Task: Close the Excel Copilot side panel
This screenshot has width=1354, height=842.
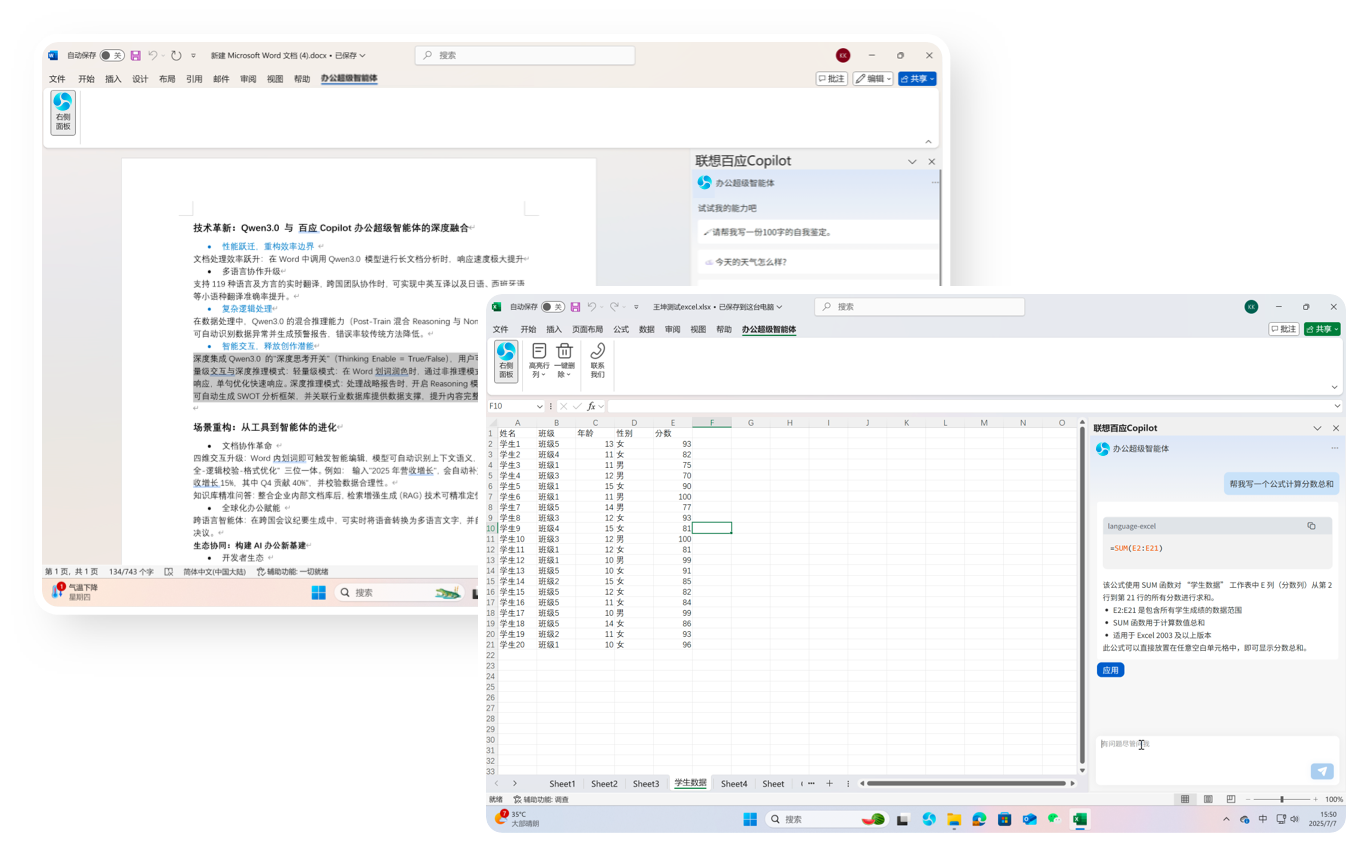Action: pos(1336,428)
